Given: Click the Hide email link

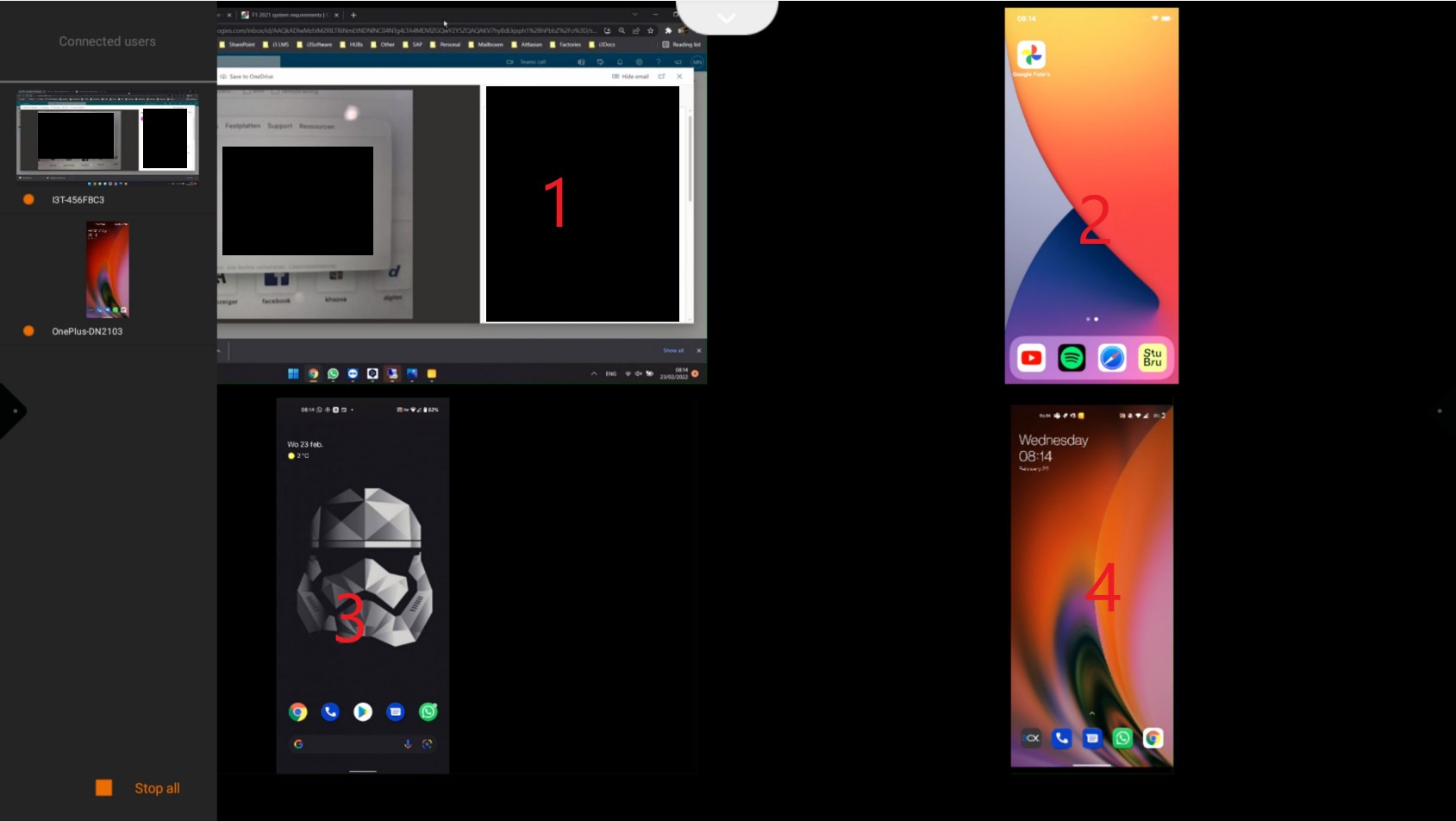Looking at the screenshot, I should point(631,77).
